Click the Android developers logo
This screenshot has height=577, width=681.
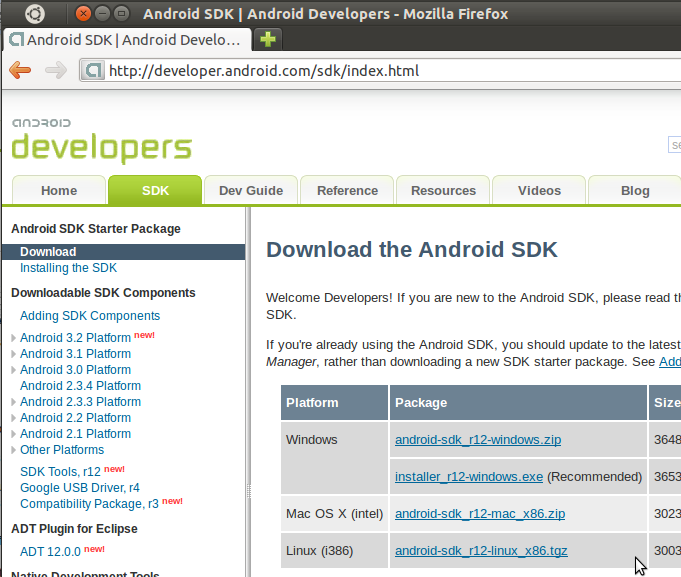(x=102, y=141)
